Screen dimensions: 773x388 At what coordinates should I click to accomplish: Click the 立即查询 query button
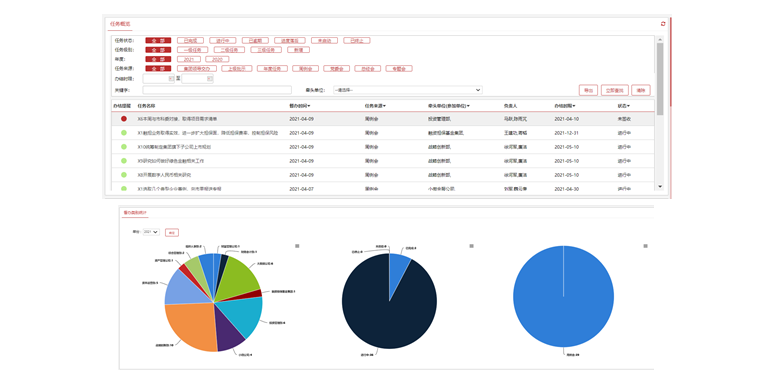coord(615,90)
